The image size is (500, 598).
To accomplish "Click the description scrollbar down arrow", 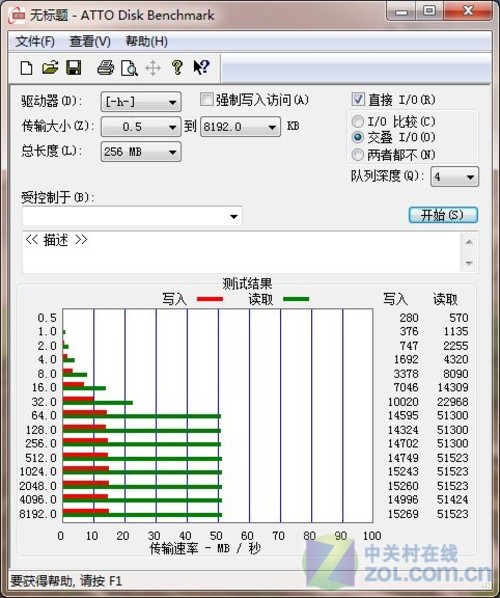I will coord(469,263).
